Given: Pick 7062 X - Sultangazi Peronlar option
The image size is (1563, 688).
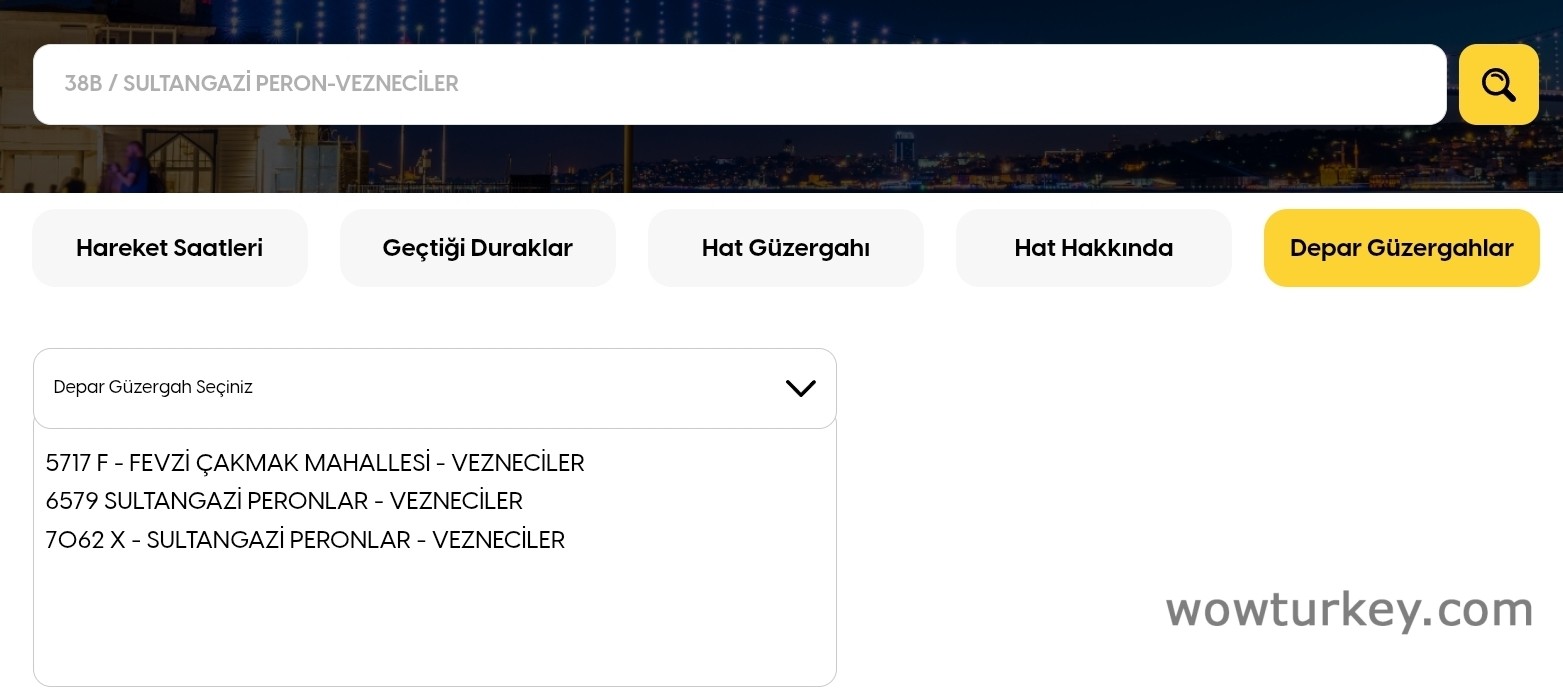Looking at the screenshot, I should click(x=305, y=540).
